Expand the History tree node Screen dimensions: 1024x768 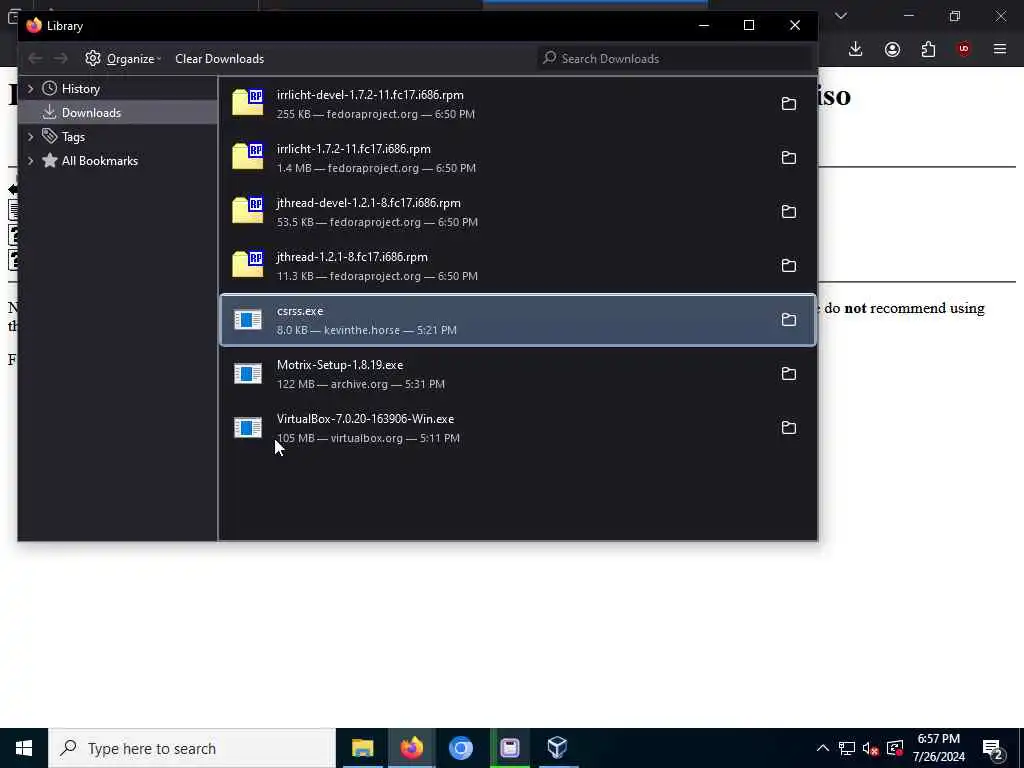pyautogui.click(x=31, y=88)
